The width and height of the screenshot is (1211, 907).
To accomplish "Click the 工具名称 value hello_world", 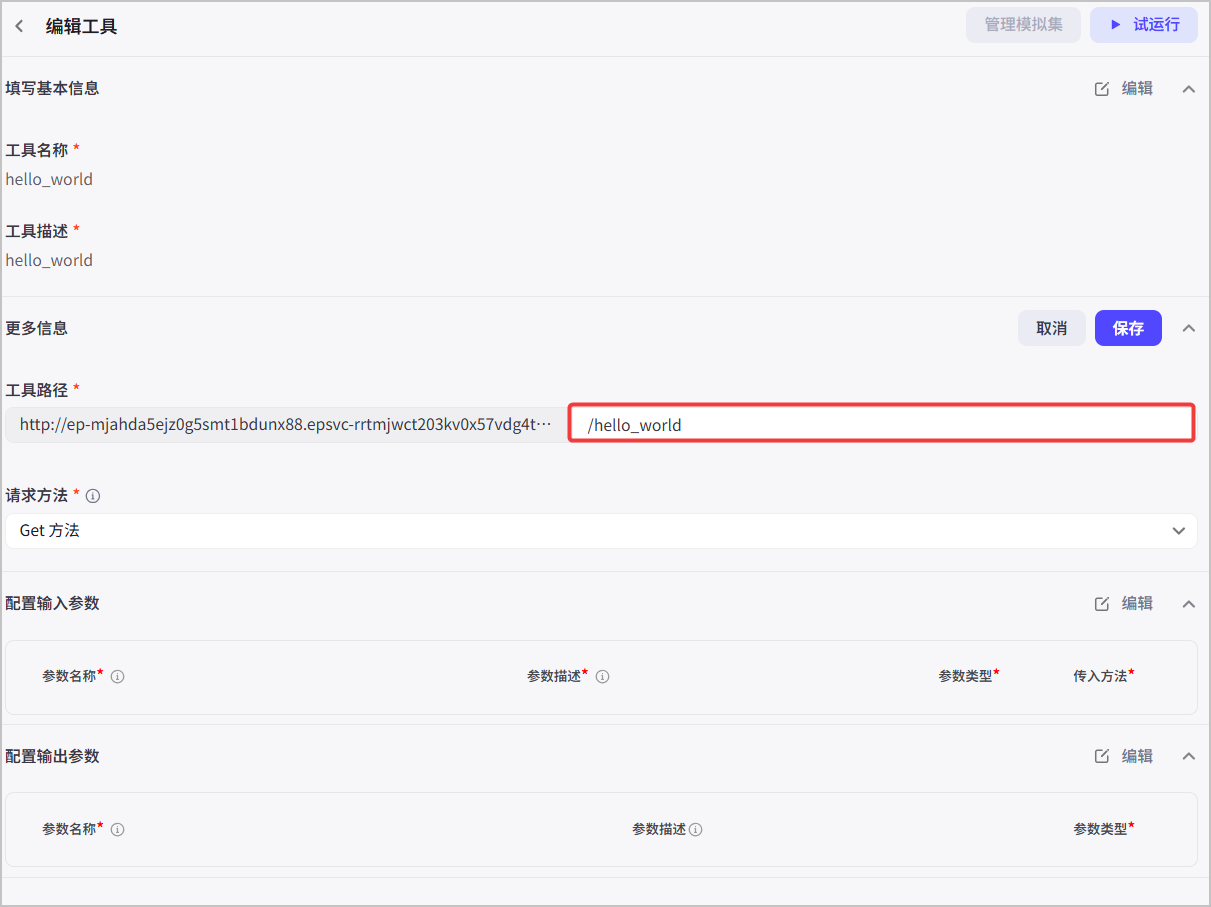I will pyautogui.click(x=49, y=180).
